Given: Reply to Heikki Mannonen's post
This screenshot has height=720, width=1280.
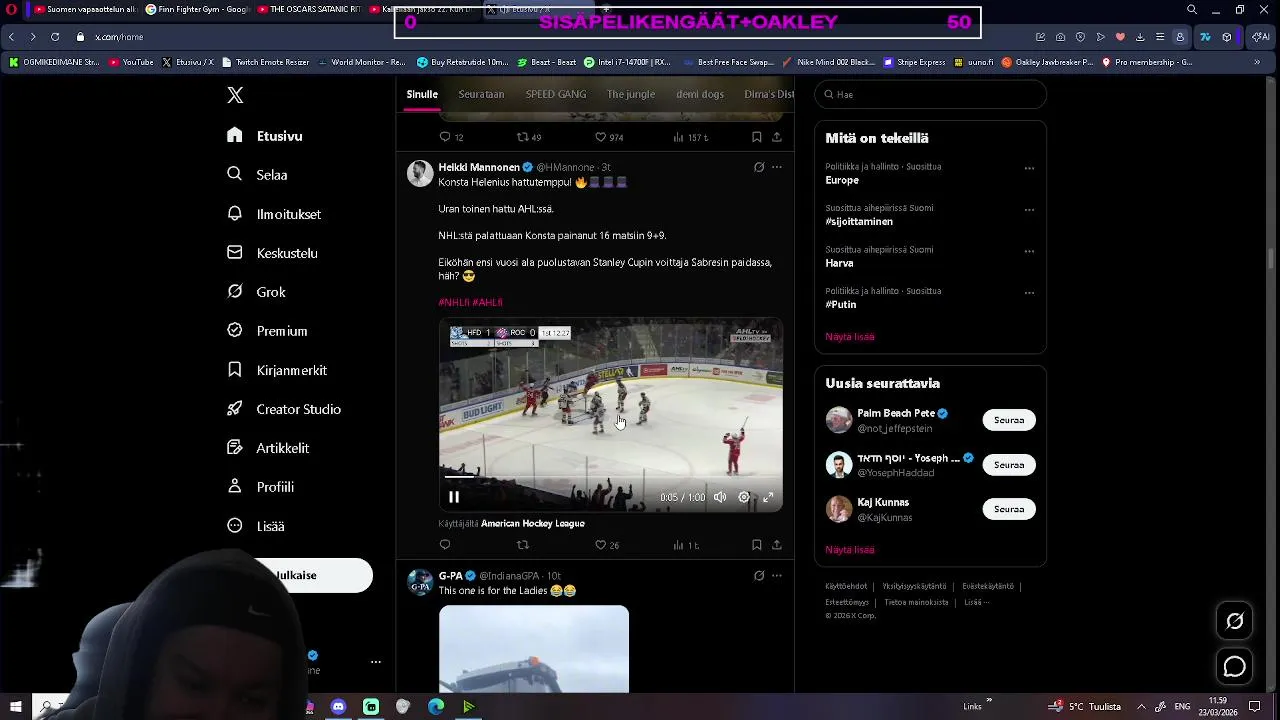Looking at the screenshot, I should coord(445,545).
